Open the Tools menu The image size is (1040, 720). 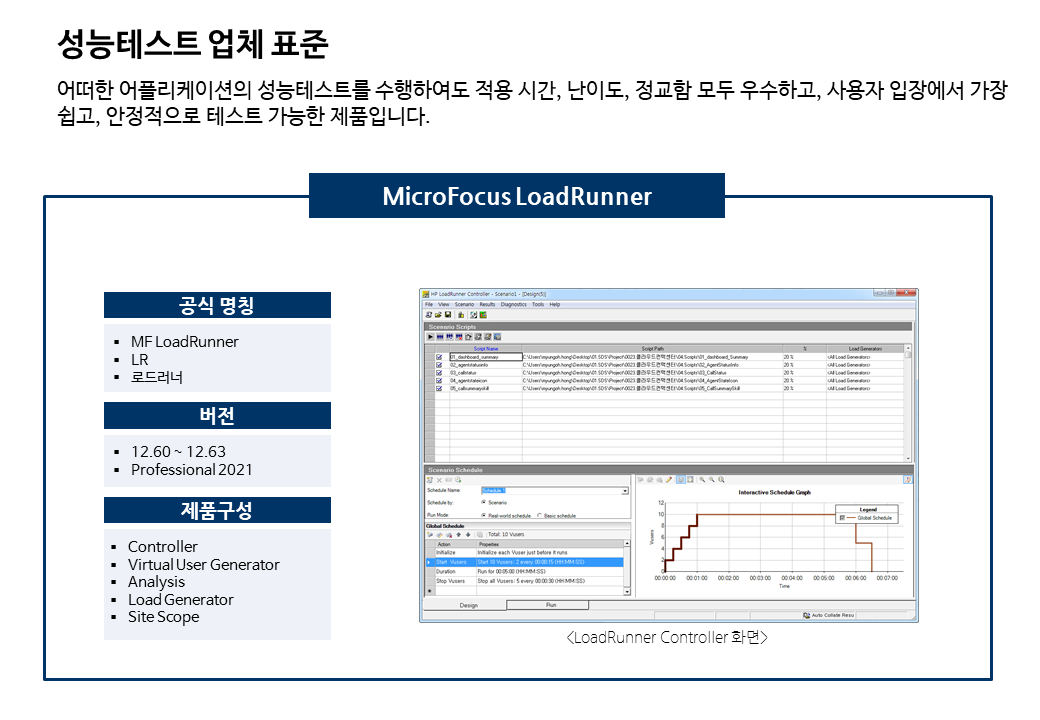click(x=538, y=304)
